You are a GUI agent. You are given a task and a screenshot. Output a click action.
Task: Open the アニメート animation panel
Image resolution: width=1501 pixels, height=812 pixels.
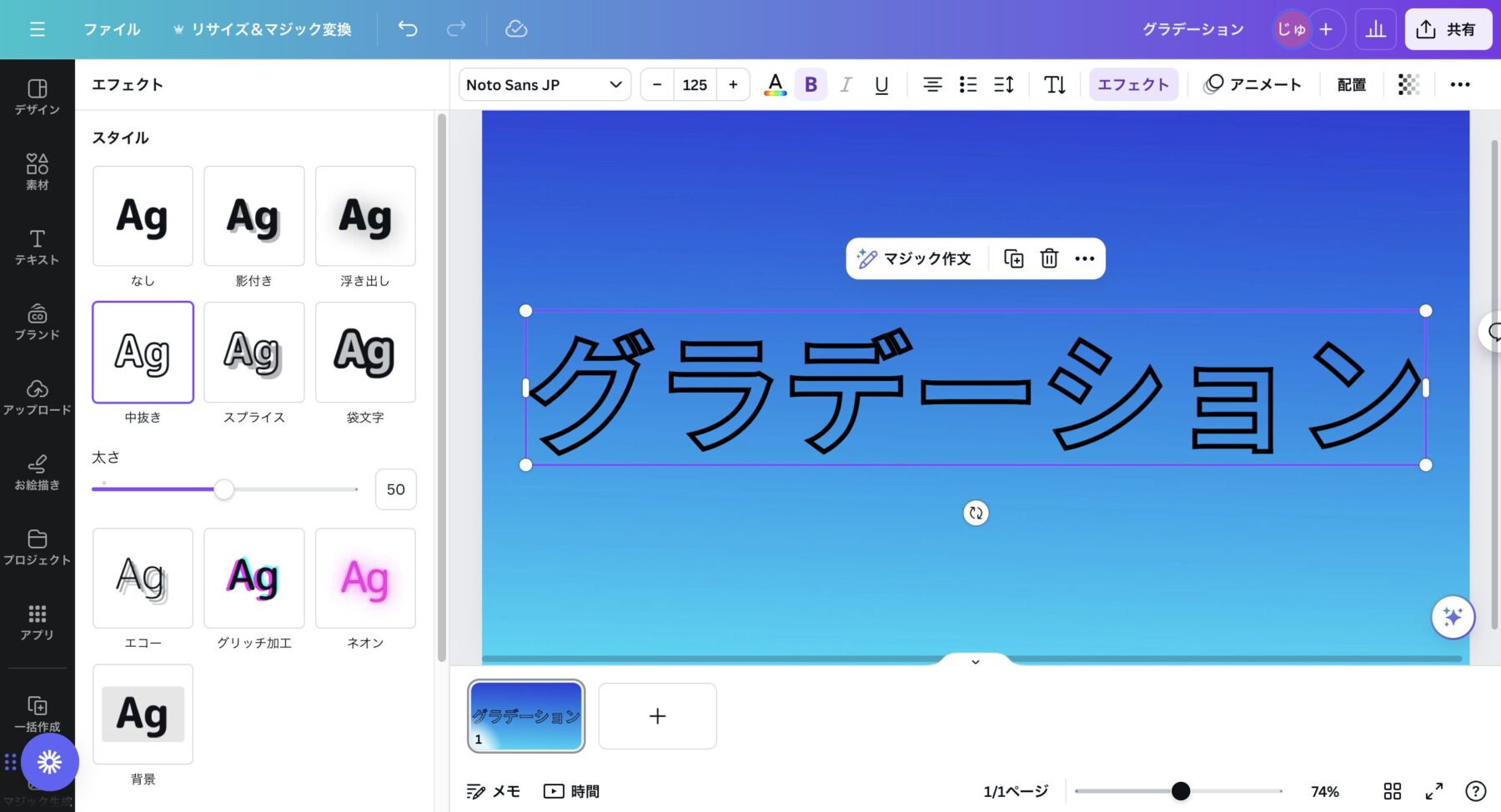[x=1253, y=84]
